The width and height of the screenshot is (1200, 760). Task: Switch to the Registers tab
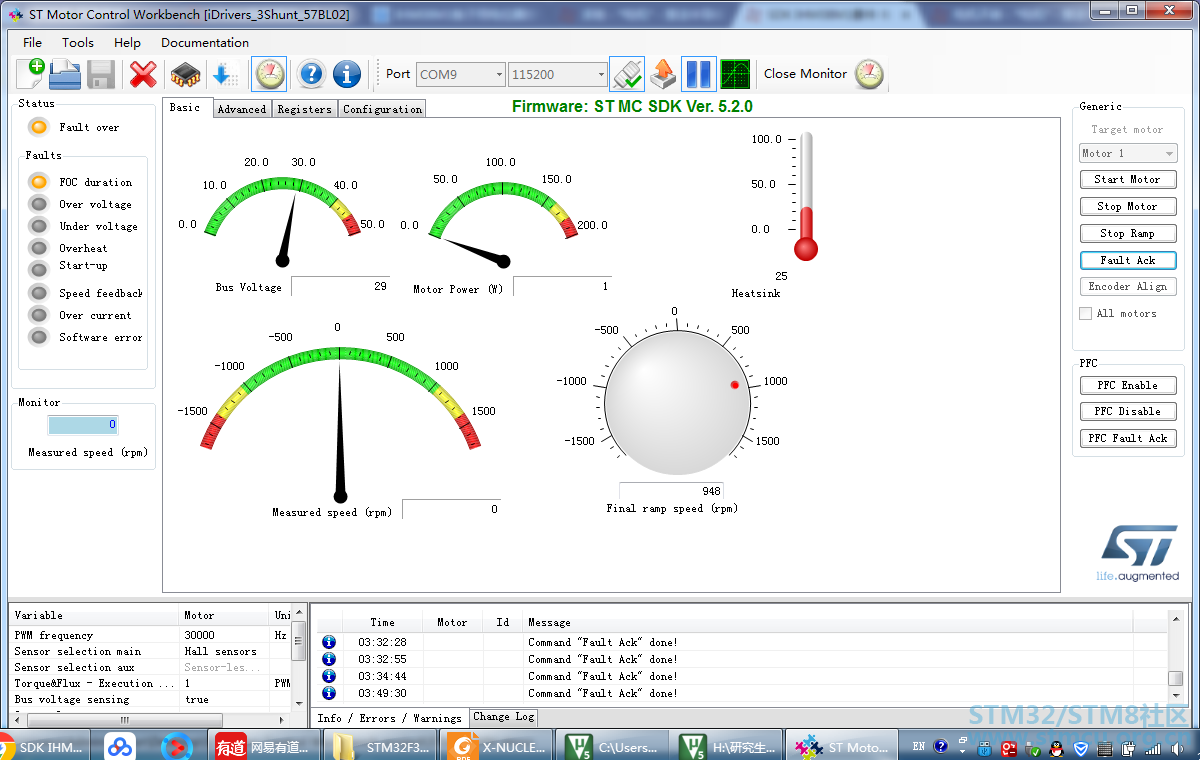click(x=304, y=109)
